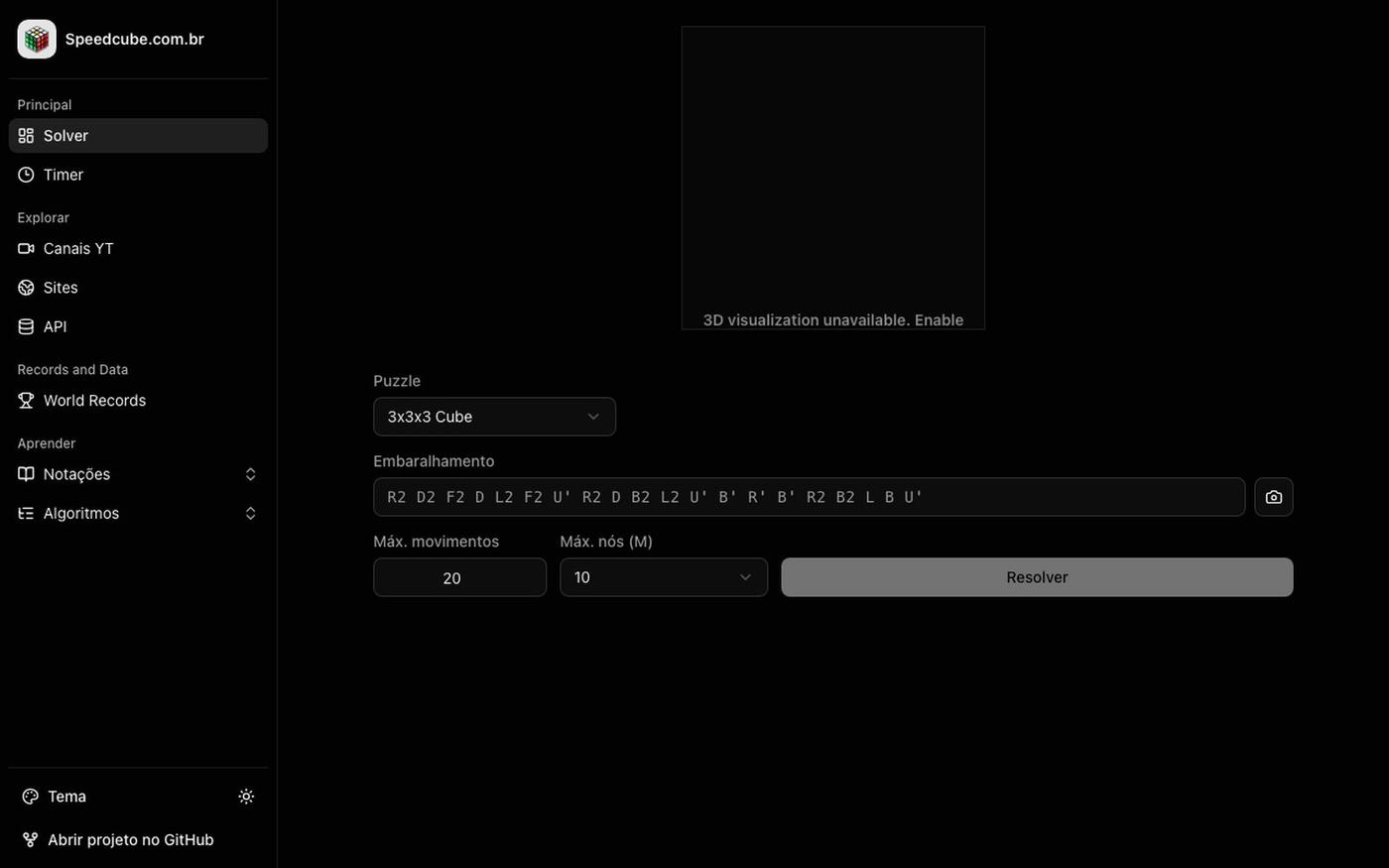Open the Timer page

click(x=138, y=175)
